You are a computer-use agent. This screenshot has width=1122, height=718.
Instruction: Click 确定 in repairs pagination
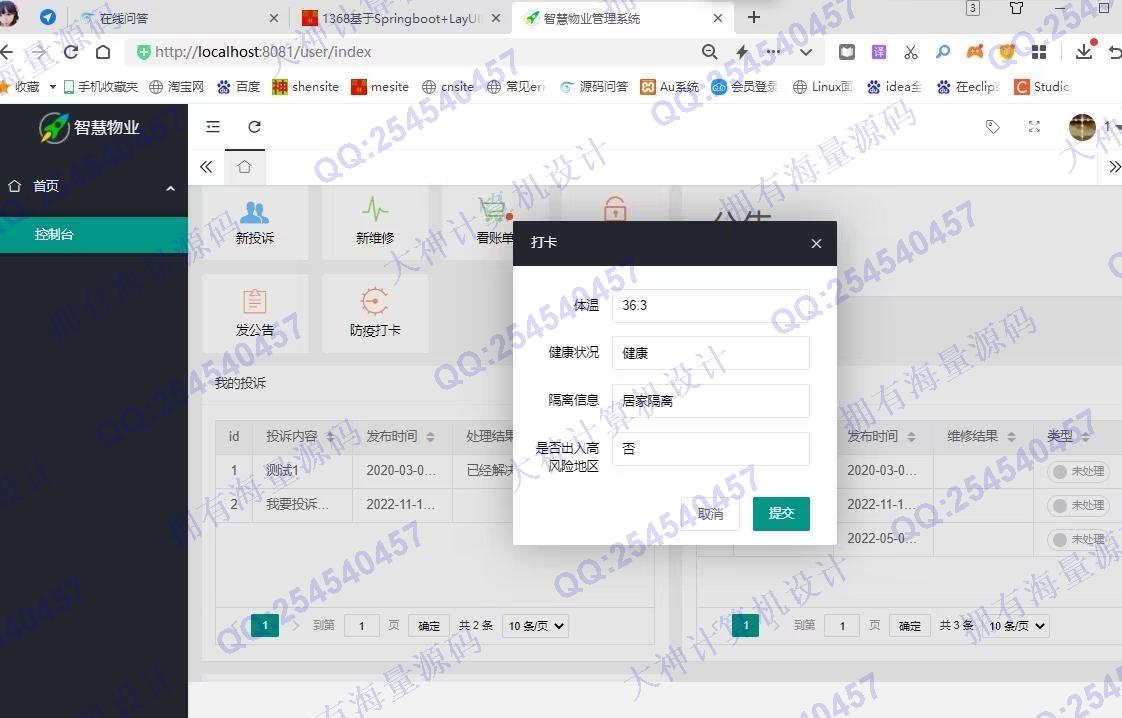click(x=909, y=626)
